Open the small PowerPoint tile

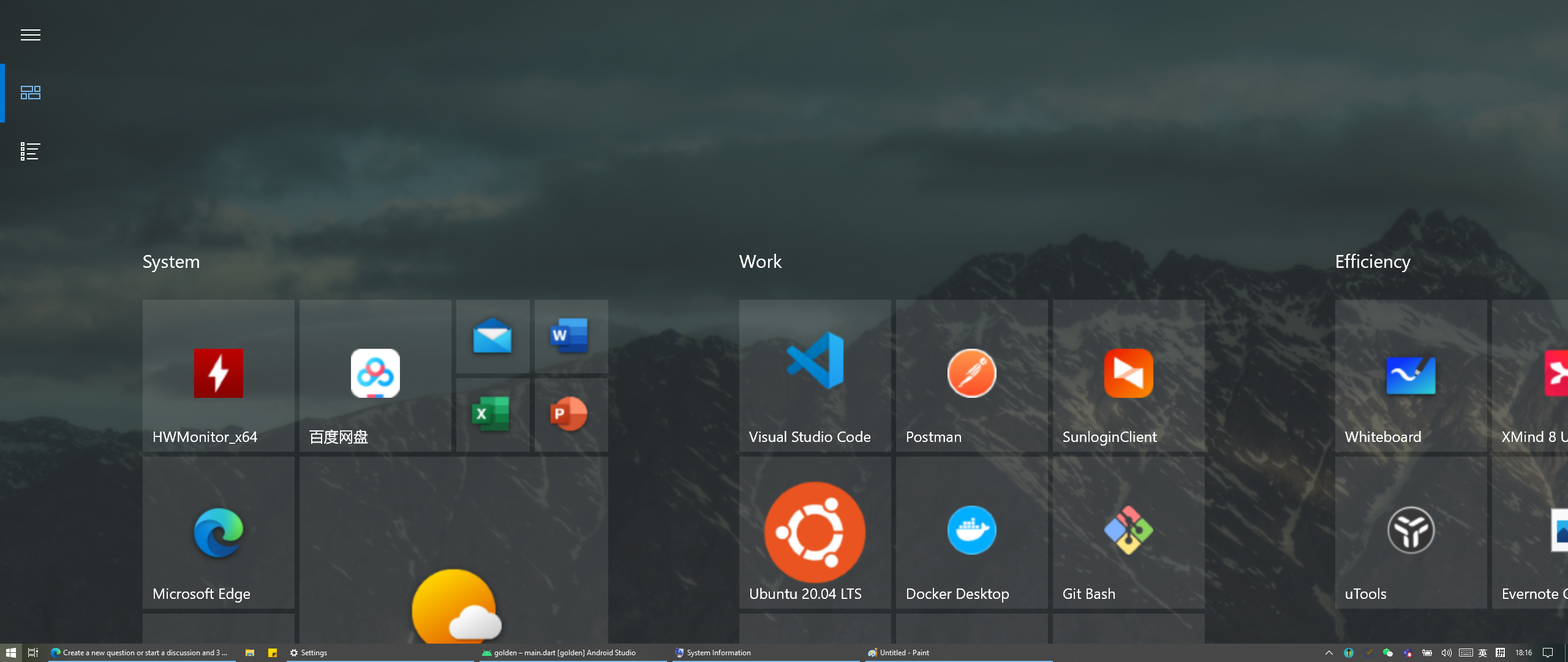tap(571, 414)
